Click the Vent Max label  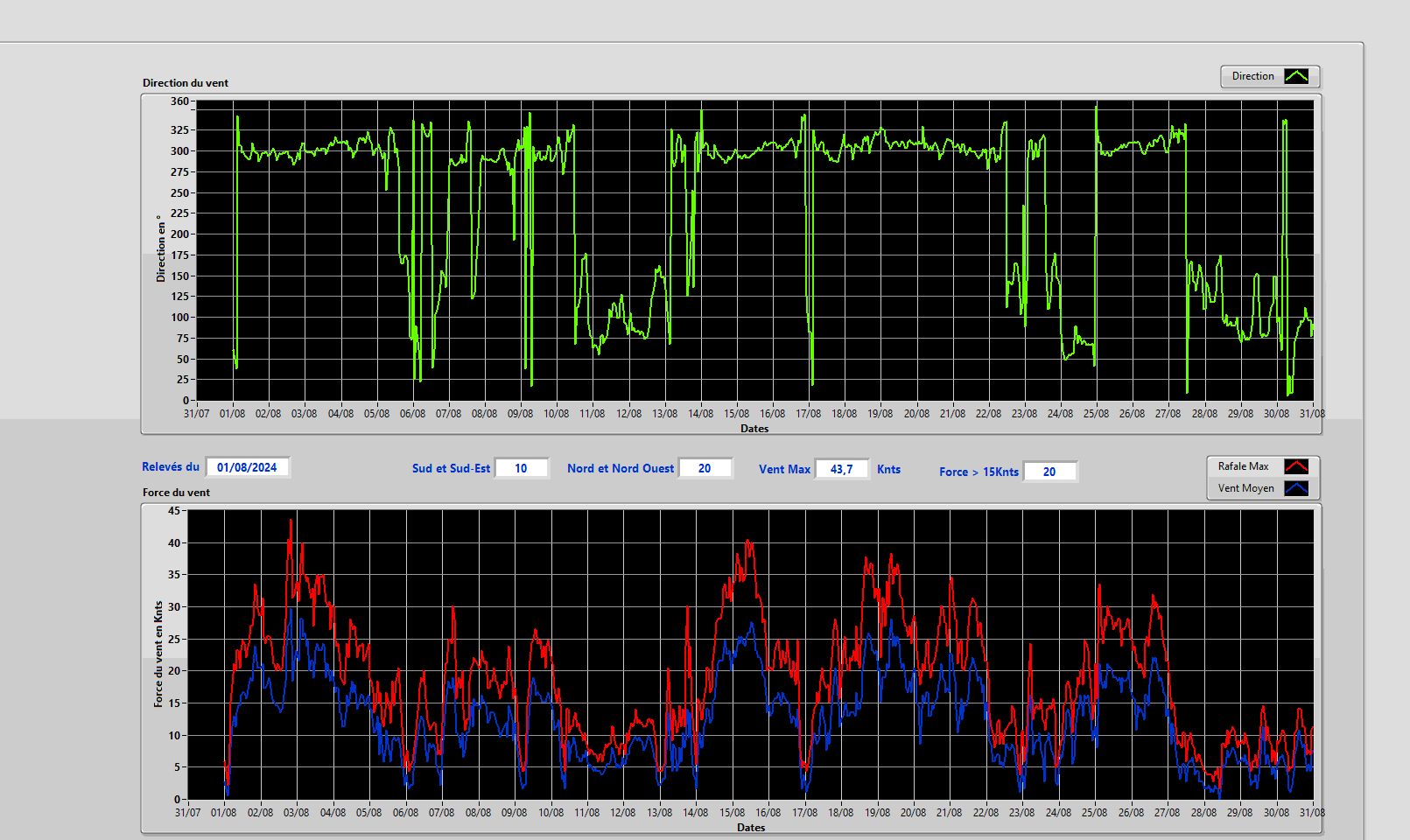784,469
